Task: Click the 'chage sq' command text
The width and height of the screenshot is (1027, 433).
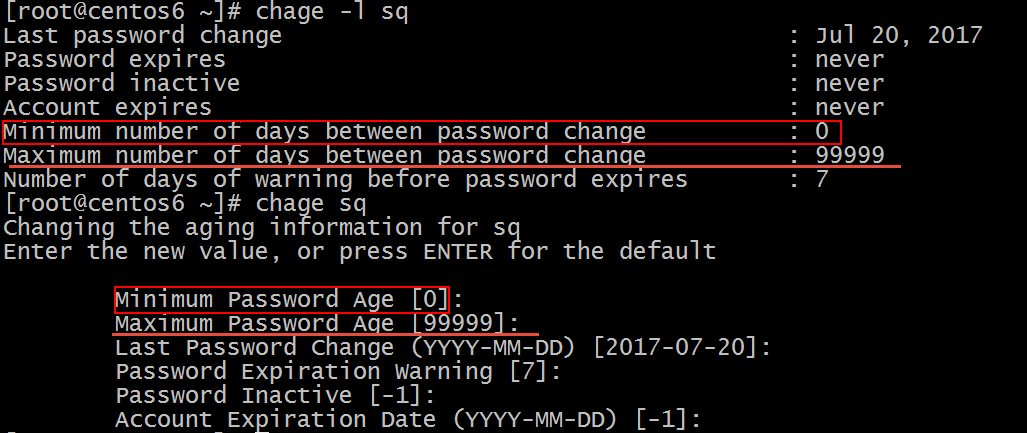Action: 311,204
